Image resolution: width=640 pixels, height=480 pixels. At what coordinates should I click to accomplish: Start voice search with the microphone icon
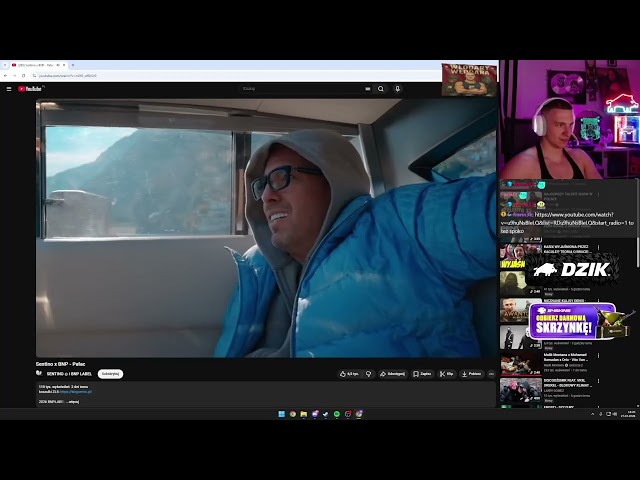397,89
